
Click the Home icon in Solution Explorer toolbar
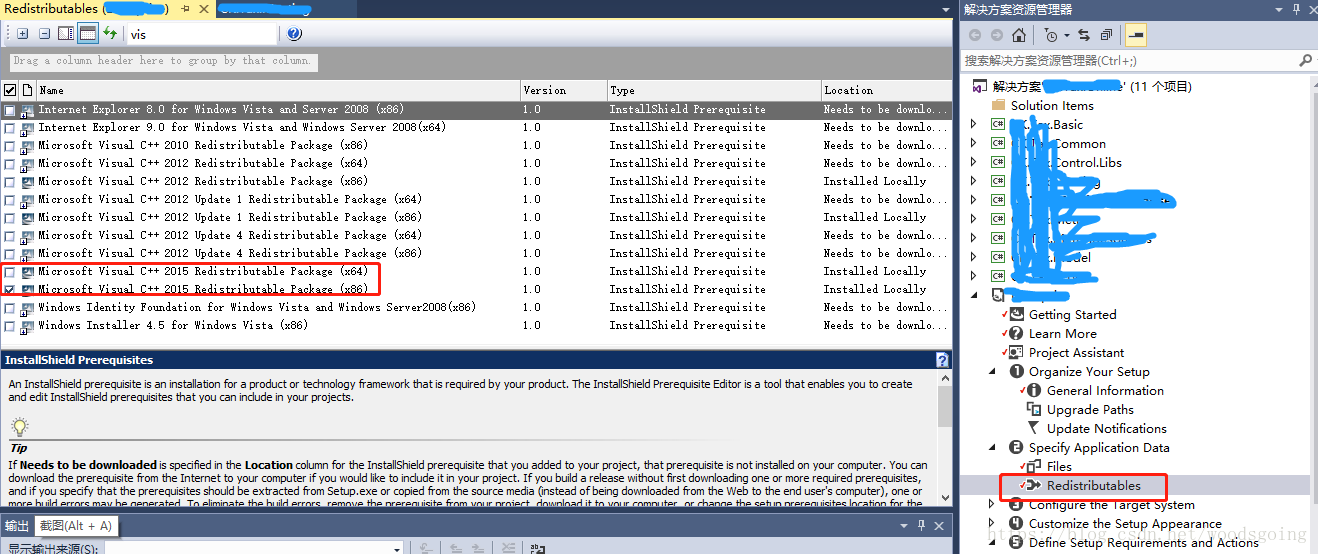[1019, 35]
